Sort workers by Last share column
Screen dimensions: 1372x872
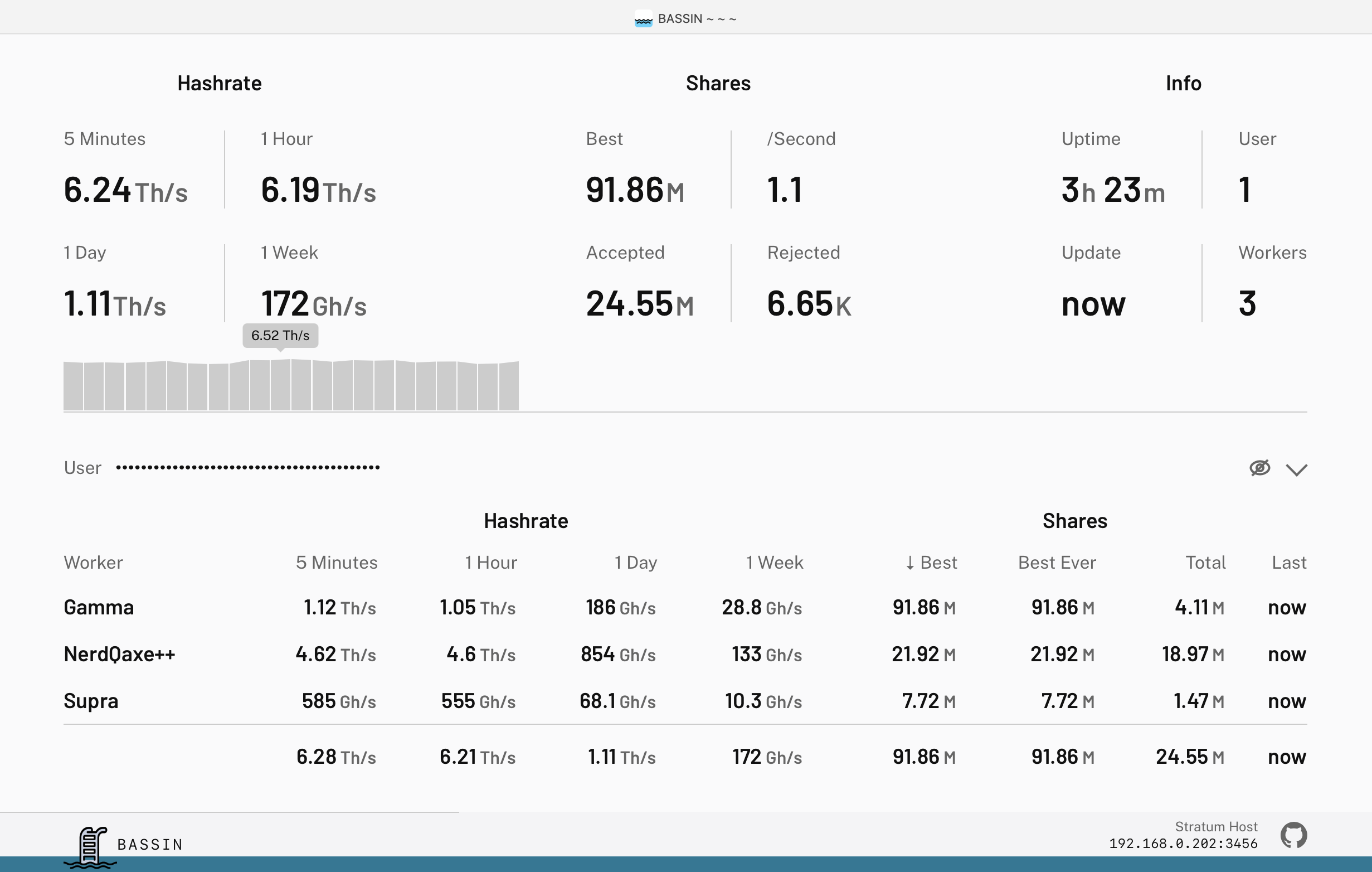coord(1289,563)
